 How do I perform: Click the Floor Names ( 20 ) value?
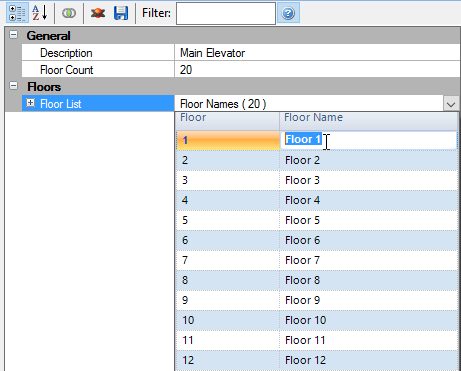tap(309, 104)
